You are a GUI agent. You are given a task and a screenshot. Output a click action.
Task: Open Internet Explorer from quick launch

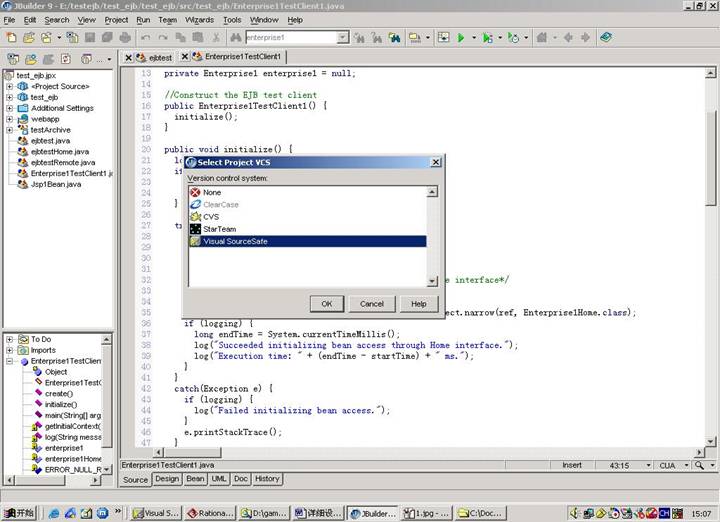click(54, 513)
